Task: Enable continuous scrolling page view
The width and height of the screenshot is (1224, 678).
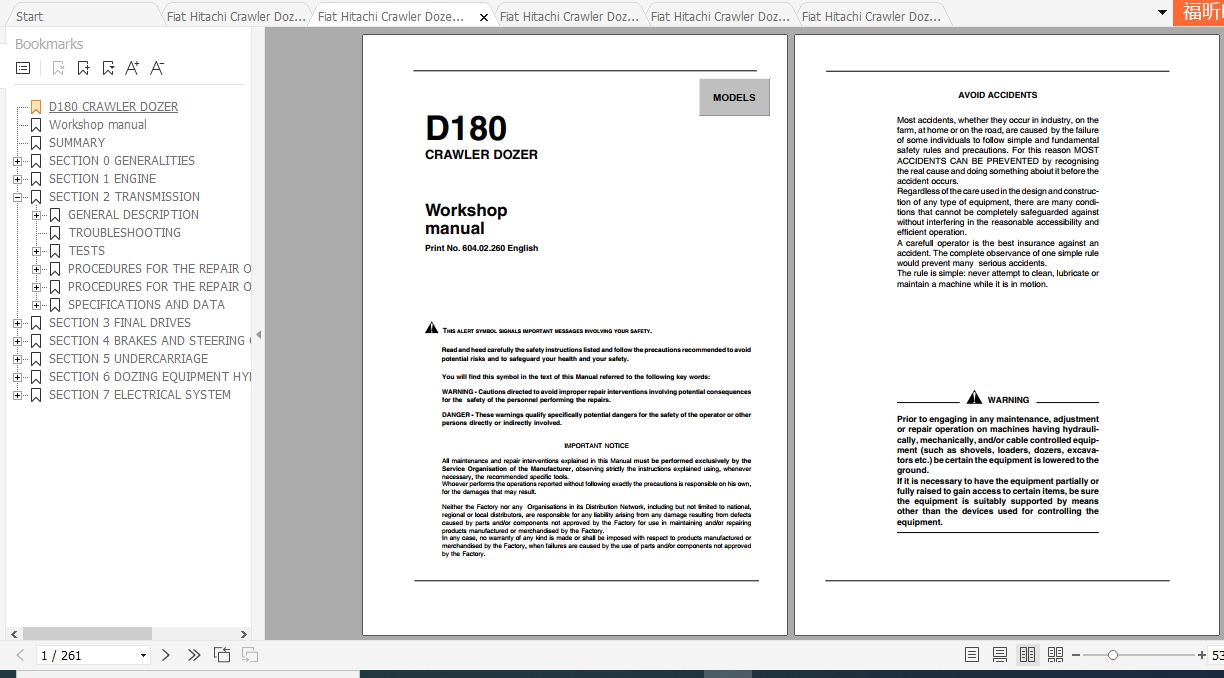Action: tap(999, 654)
